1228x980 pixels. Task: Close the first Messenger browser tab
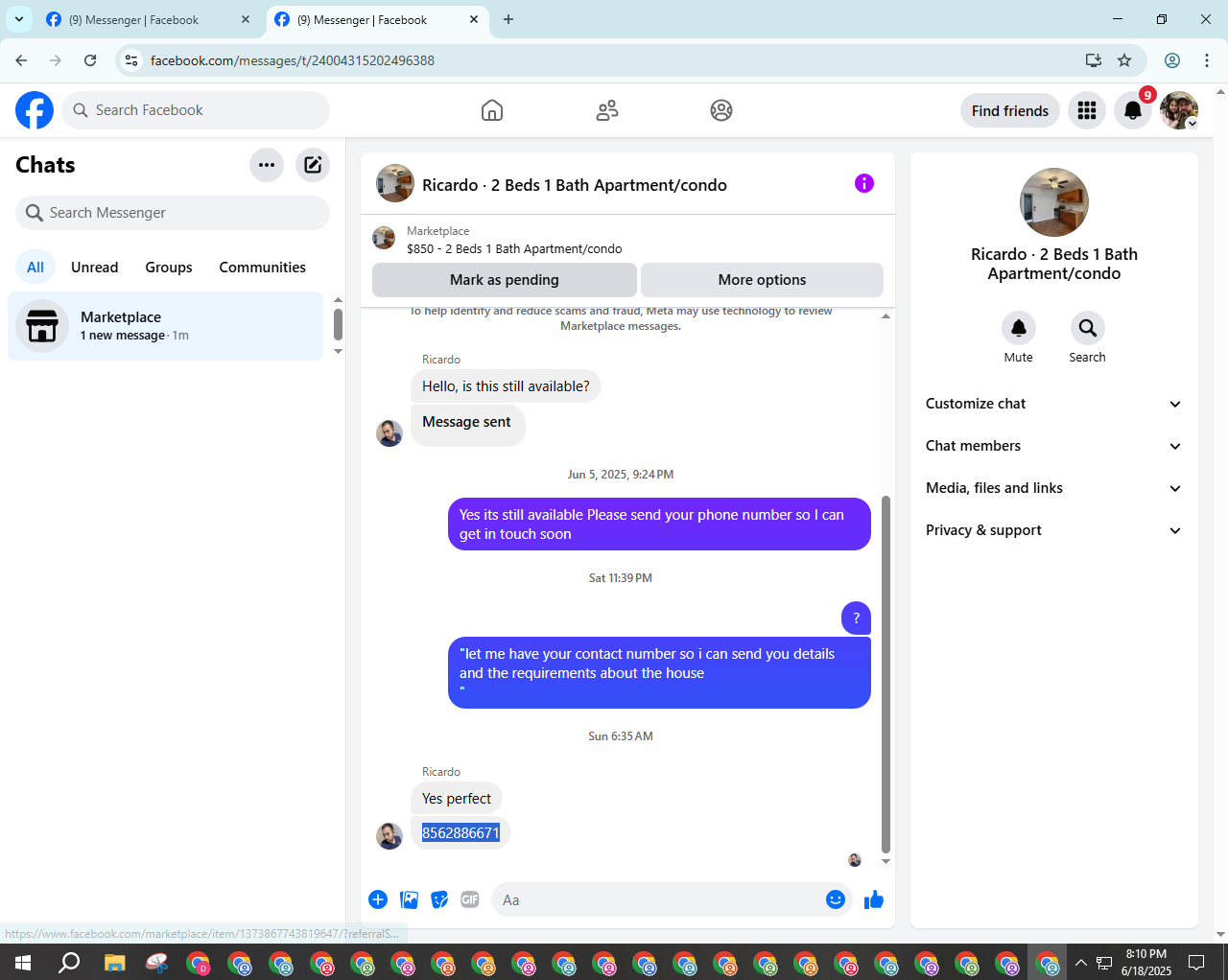(x=246, y=19)
